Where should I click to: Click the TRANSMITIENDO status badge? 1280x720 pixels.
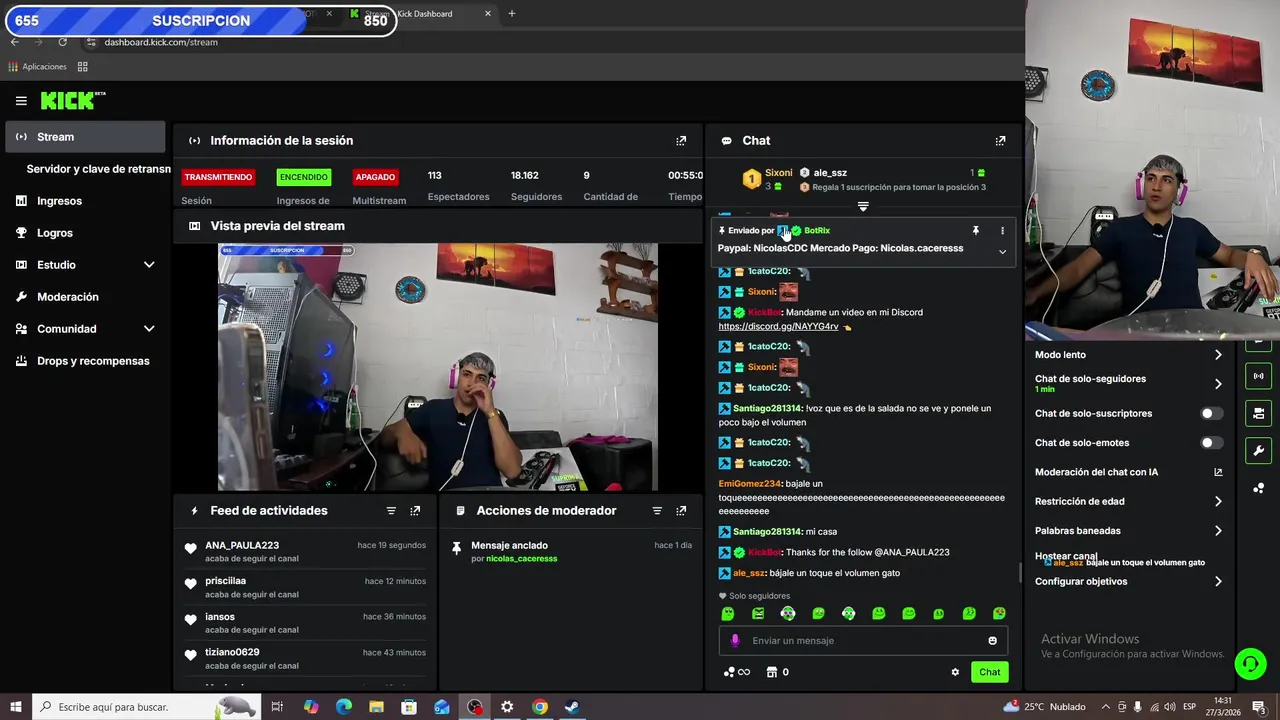coord(218,177)
